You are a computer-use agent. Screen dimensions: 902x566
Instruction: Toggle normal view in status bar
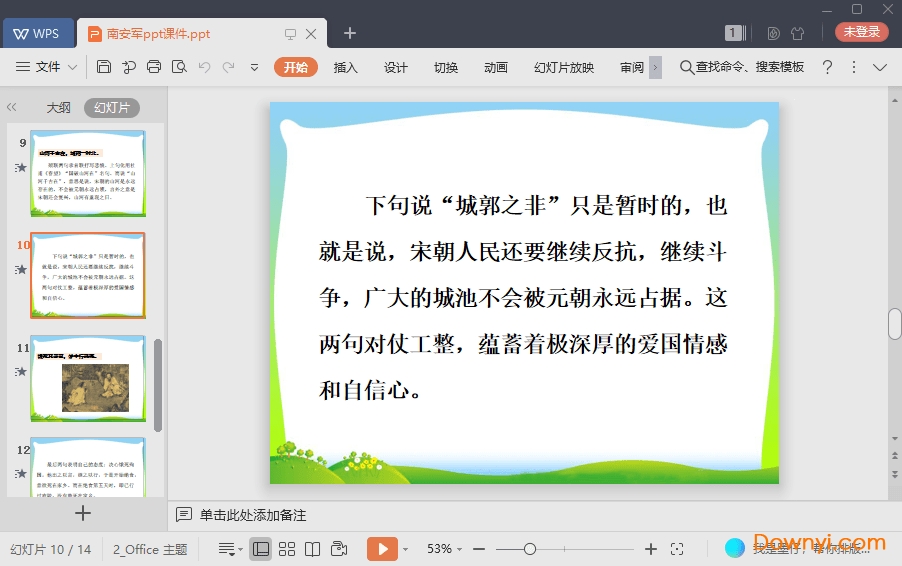pos(260,549)
